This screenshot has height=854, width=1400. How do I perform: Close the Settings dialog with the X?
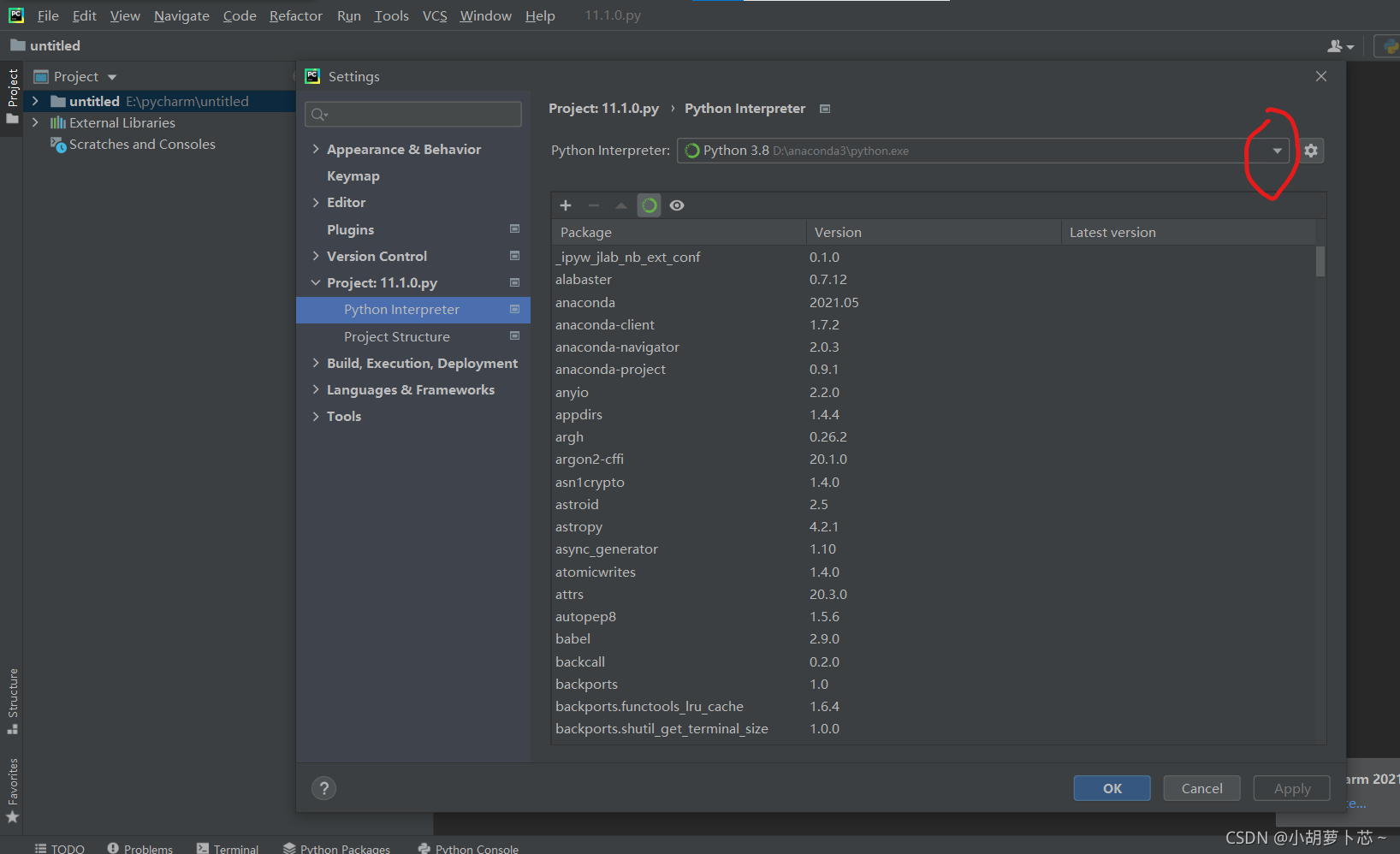click(1321, 76)
